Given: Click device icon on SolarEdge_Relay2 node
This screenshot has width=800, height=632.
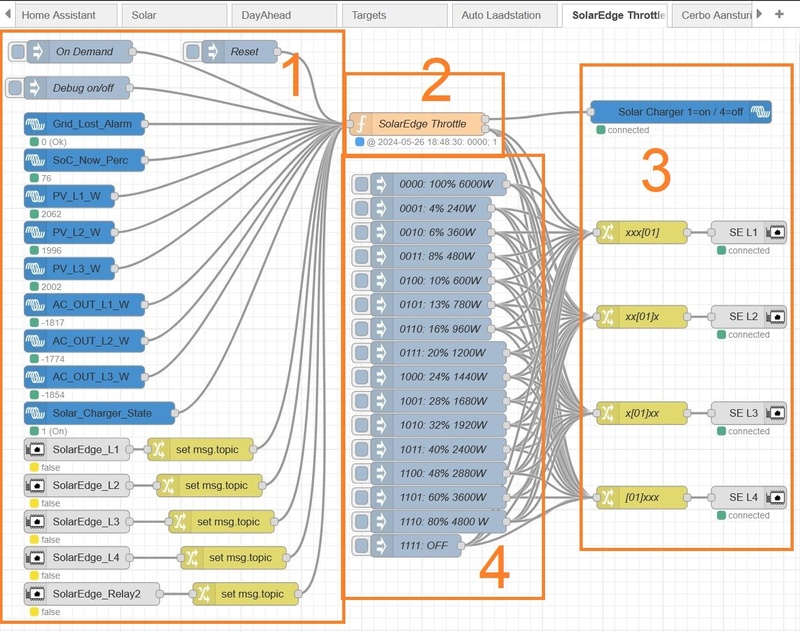Looking at the screenshot, I should [x=35, y=594].
